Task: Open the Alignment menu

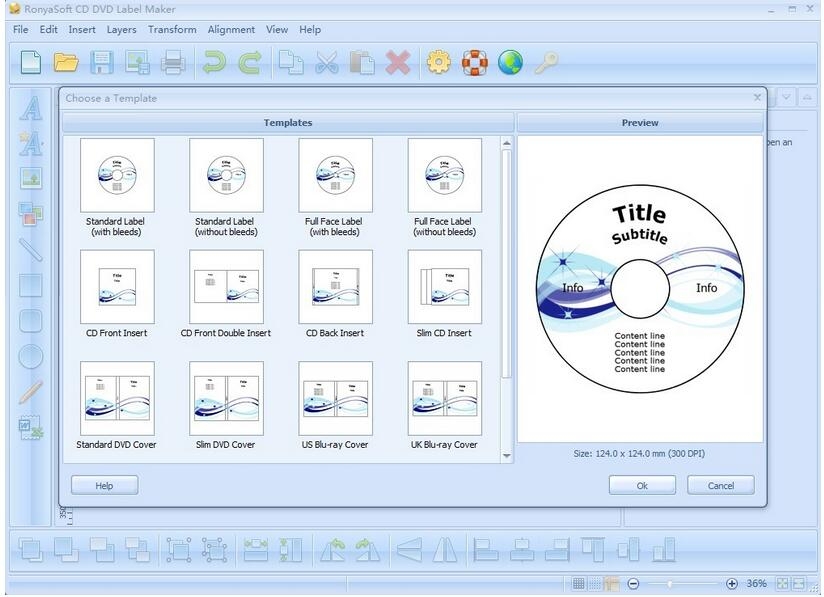Action: [x=231, y=30]
